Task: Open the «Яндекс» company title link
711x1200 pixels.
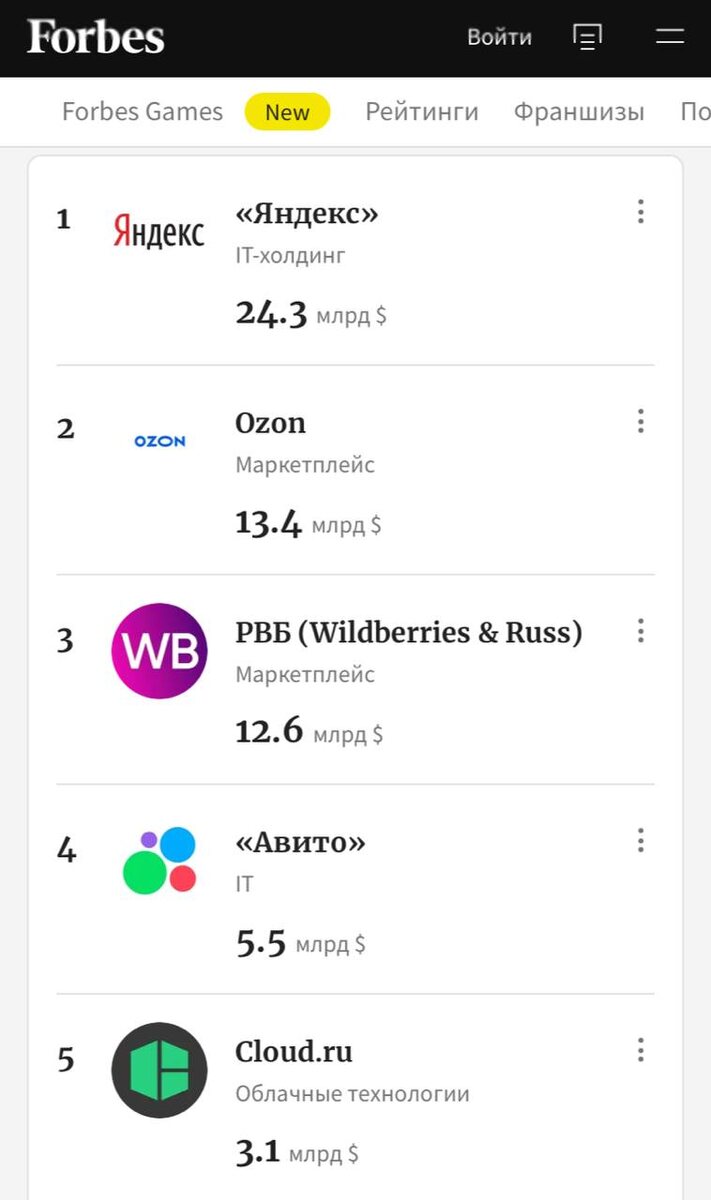Action: [x=307, y=214]
